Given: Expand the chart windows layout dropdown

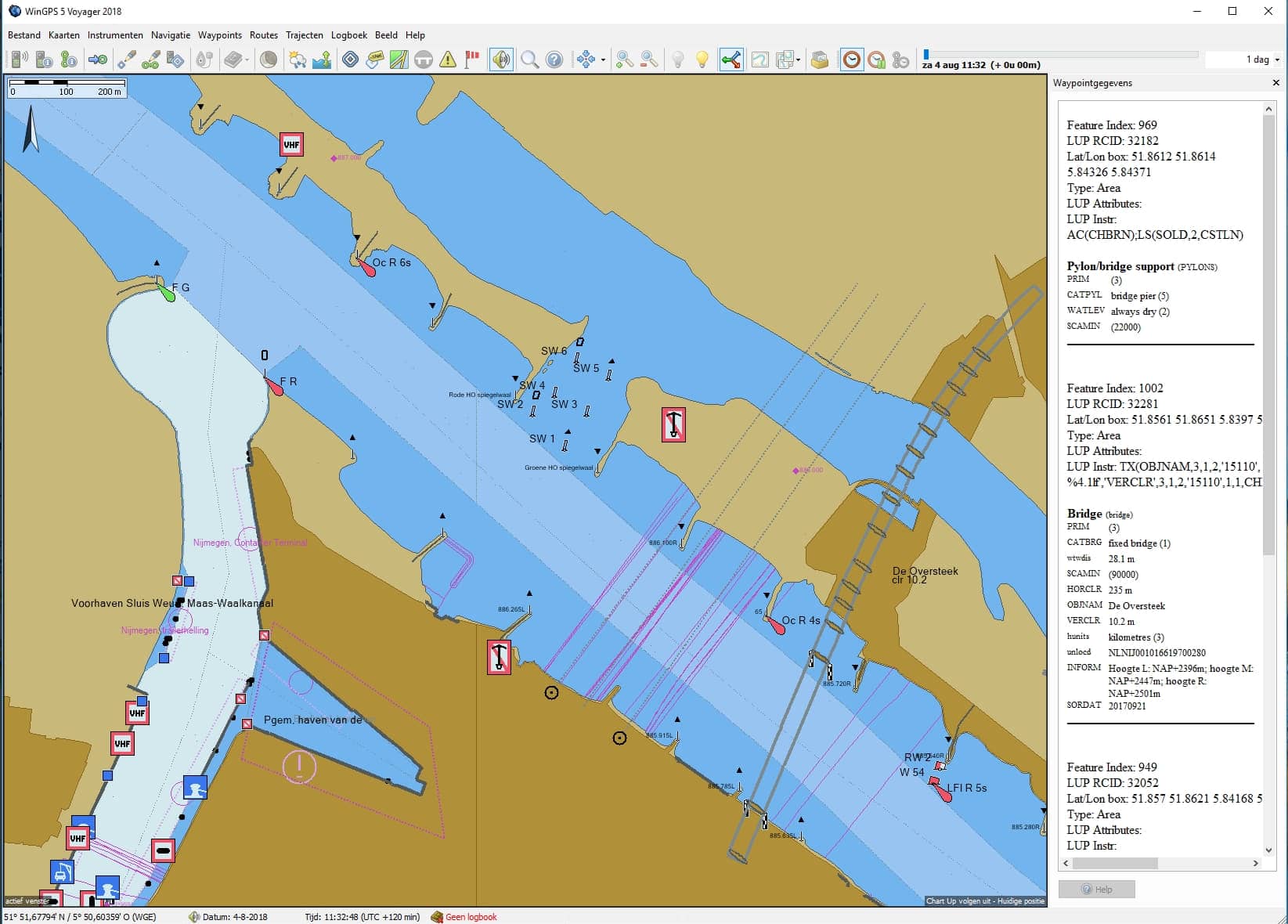Looking at the screenshot, I should (798, 60).
